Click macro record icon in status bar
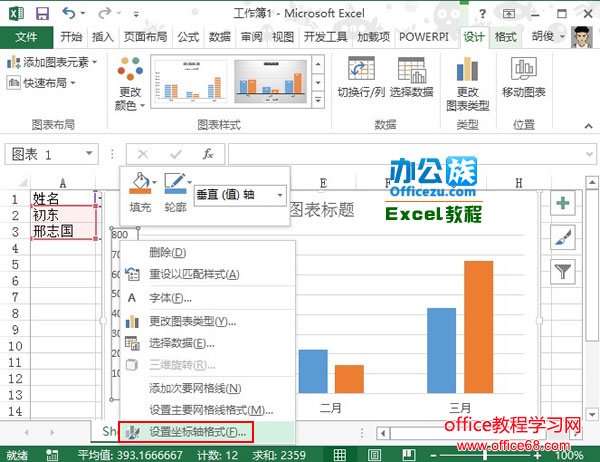The width and height of the screenshot is (600, 462). point(52,455)
